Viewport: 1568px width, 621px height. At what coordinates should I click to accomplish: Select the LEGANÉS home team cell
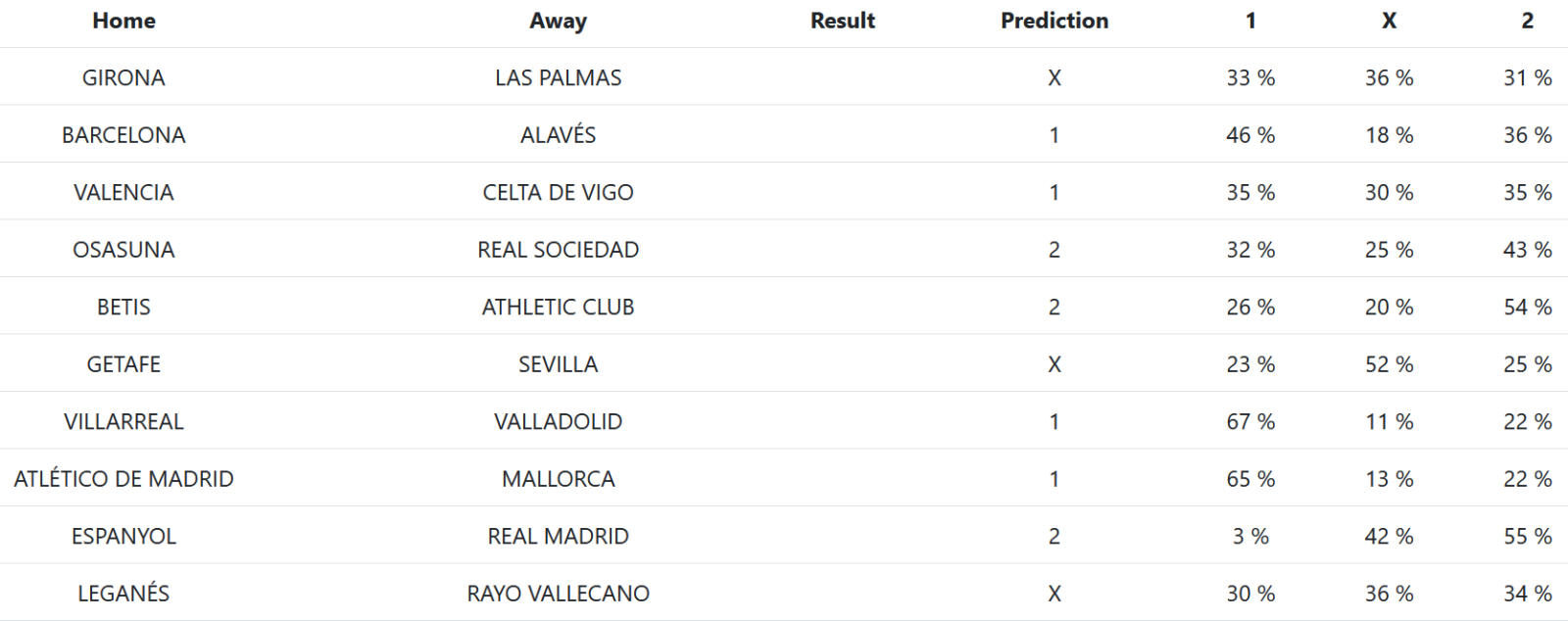(123, 594)
